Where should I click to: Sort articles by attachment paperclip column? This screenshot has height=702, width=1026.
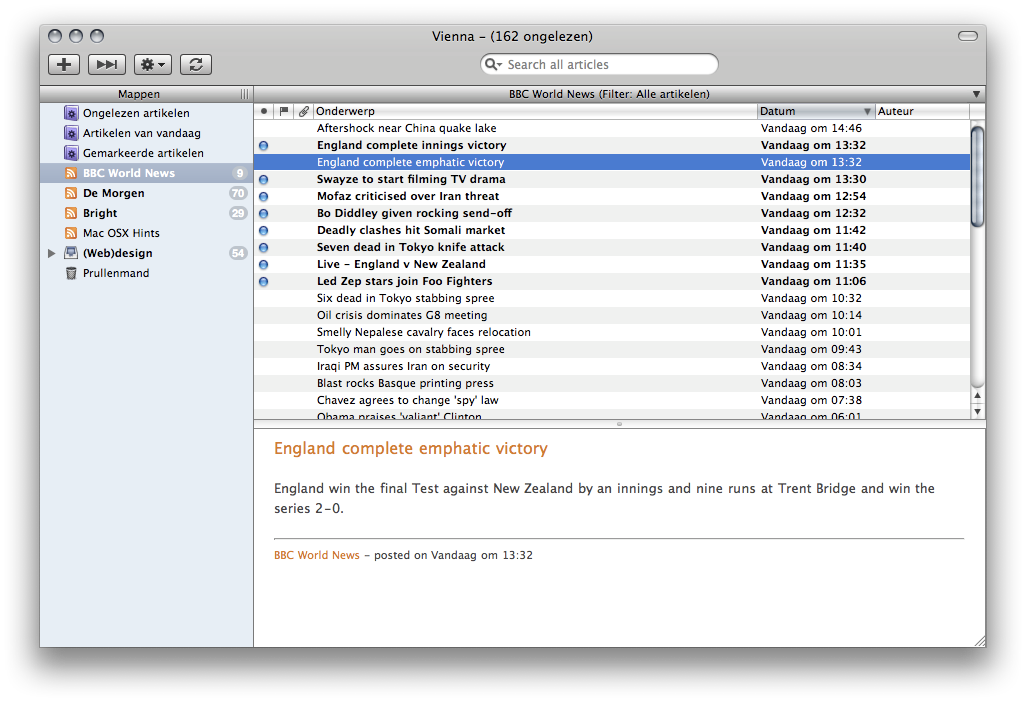pos(304,111)
